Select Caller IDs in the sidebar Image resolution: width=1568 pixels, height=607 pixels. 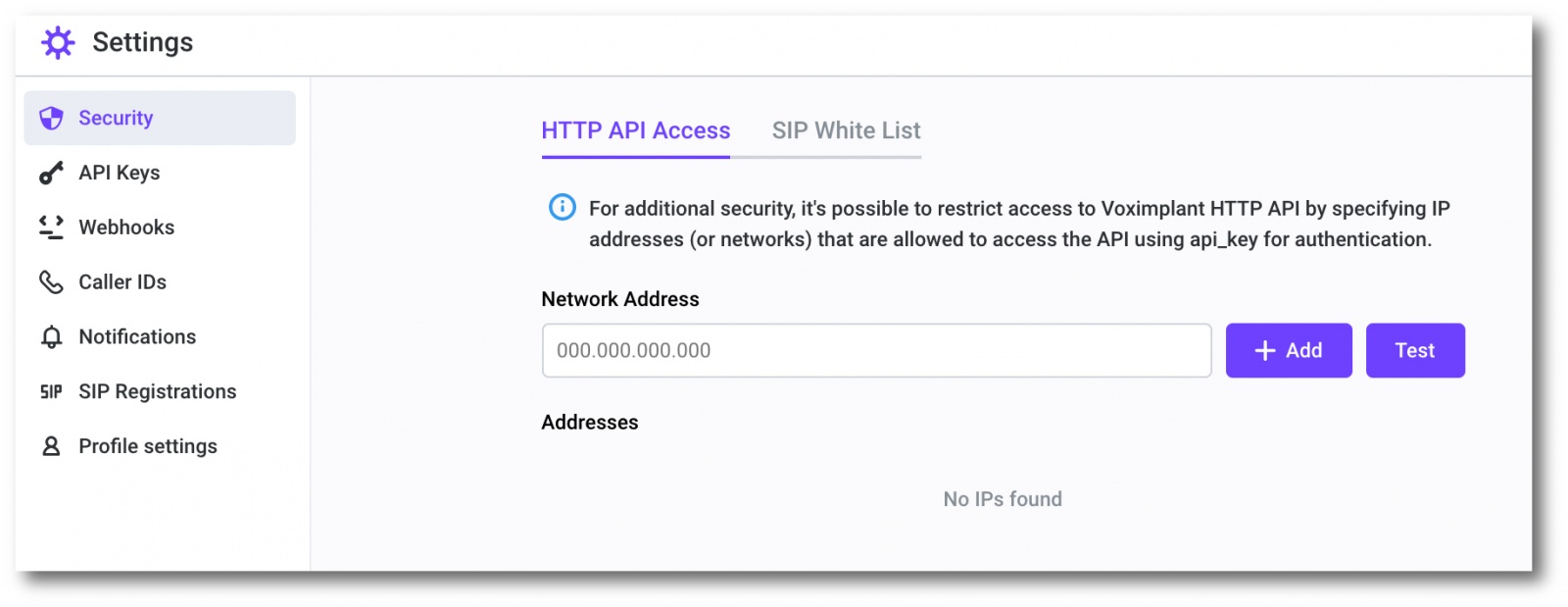point(122,282)
